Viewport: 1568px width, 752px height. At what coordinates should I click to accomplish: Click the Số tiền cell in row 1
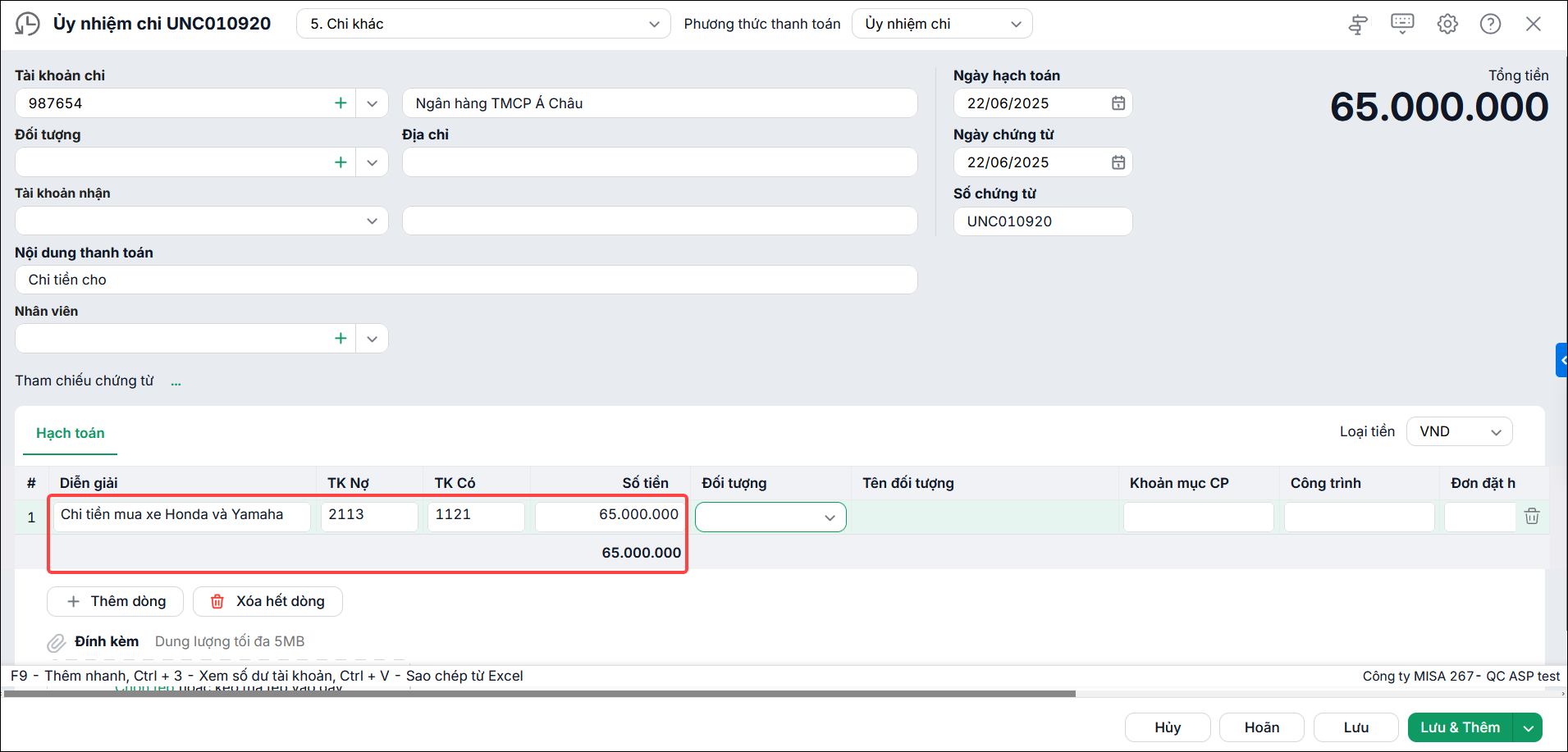(610, 516)
